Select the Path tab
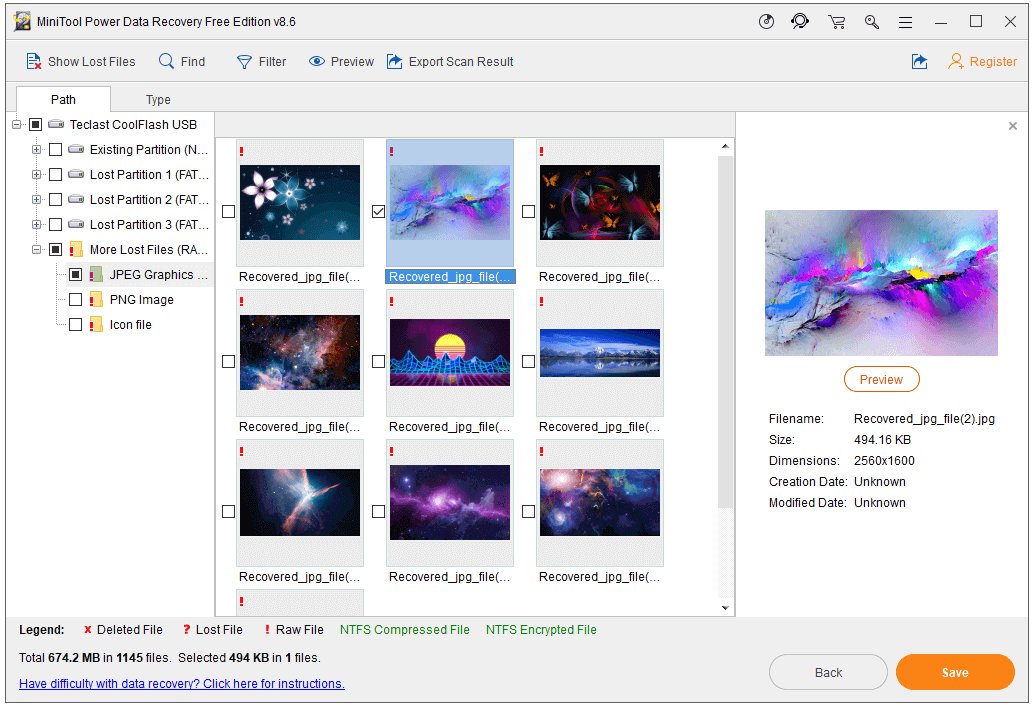The height and width of the screenshot is (706, 1032). click(63, 99)
